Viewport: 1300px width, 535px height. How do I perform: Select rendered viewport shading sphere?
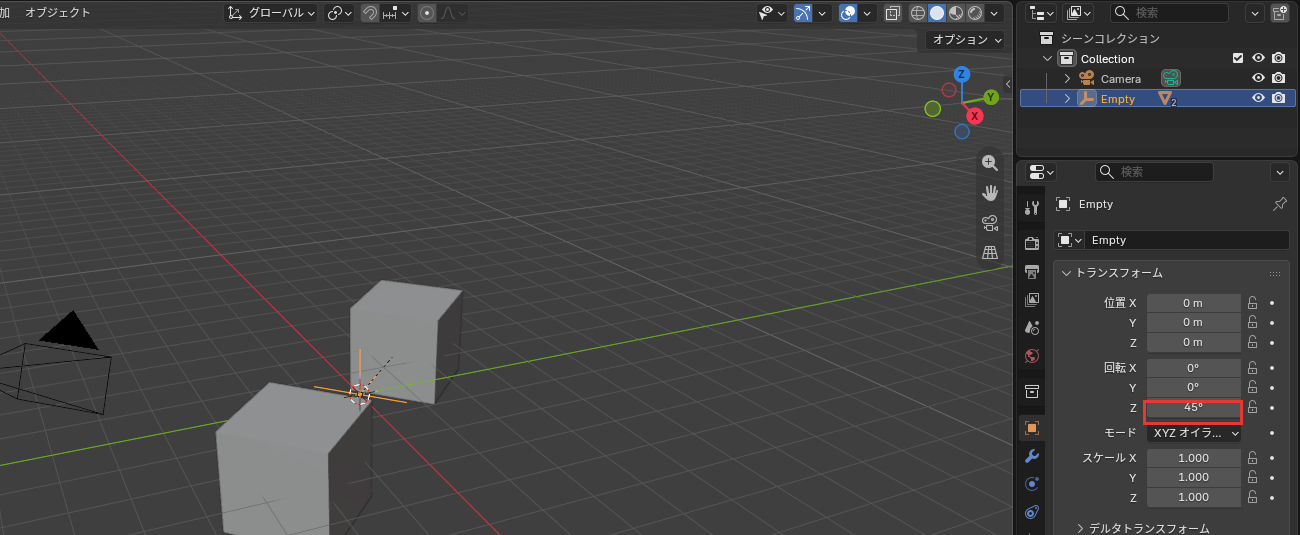(x=974, y=13)
